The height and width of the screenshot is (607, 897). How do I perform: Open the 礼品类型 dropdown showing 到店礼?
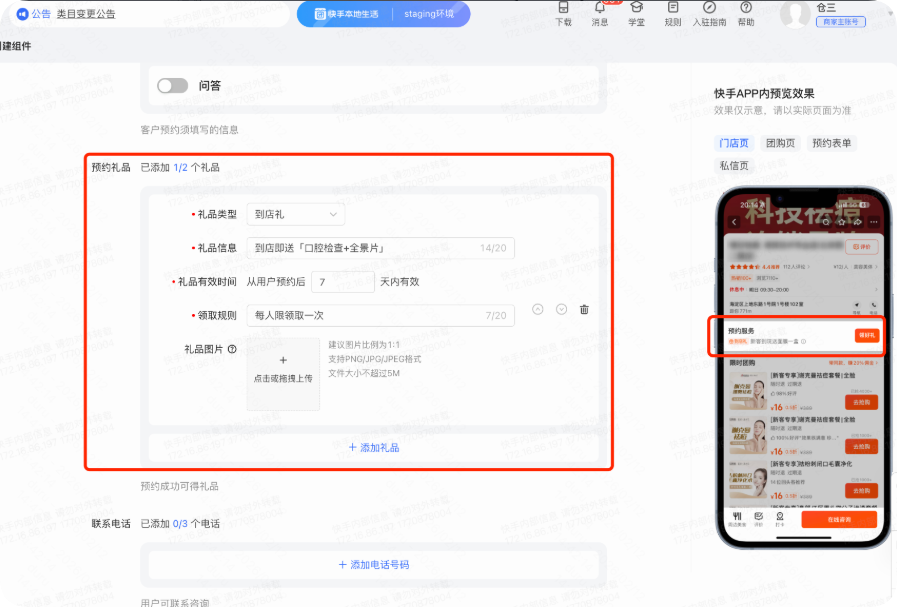(x=296, y=215)
